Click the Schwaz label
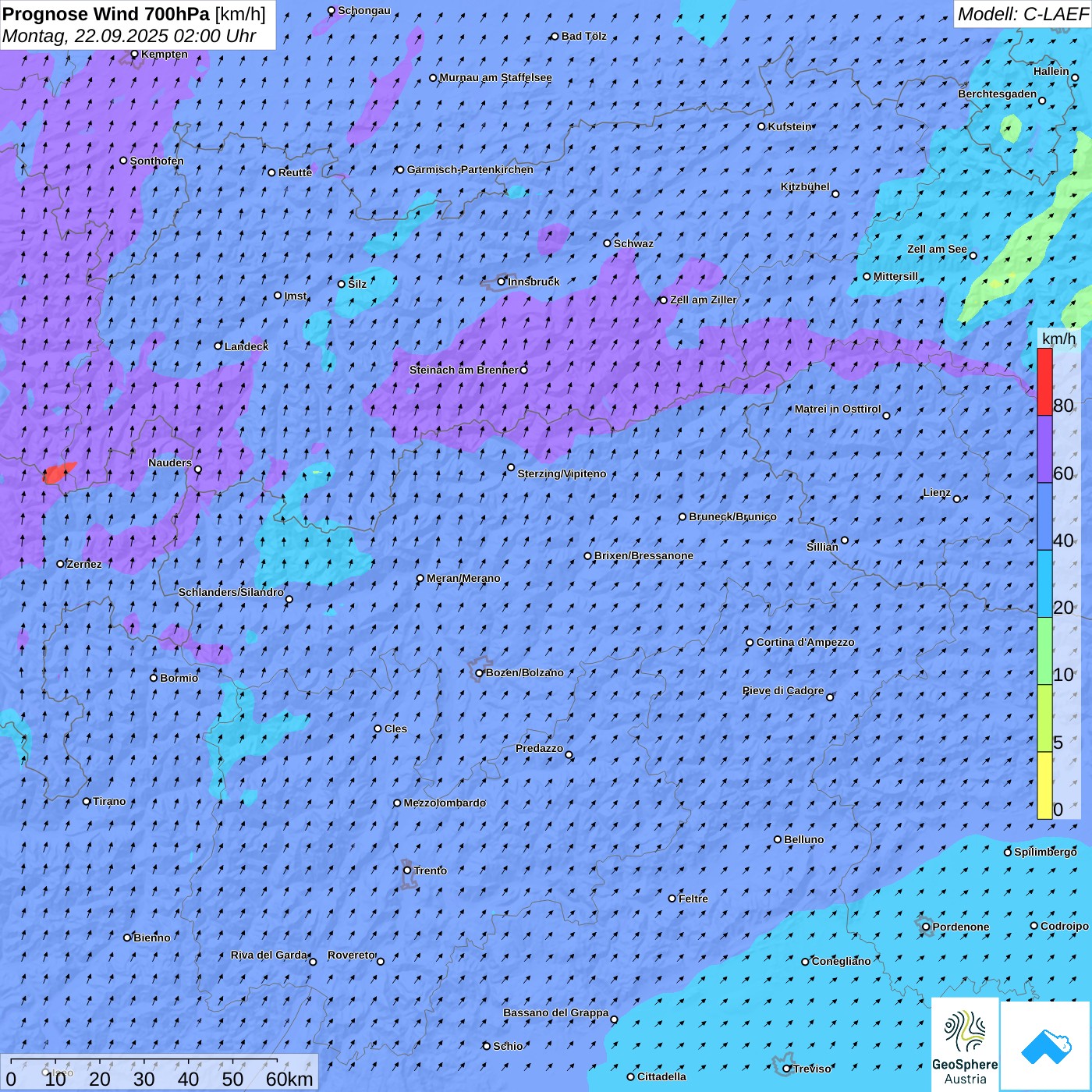The image size is (1092, 1092). 633,243
